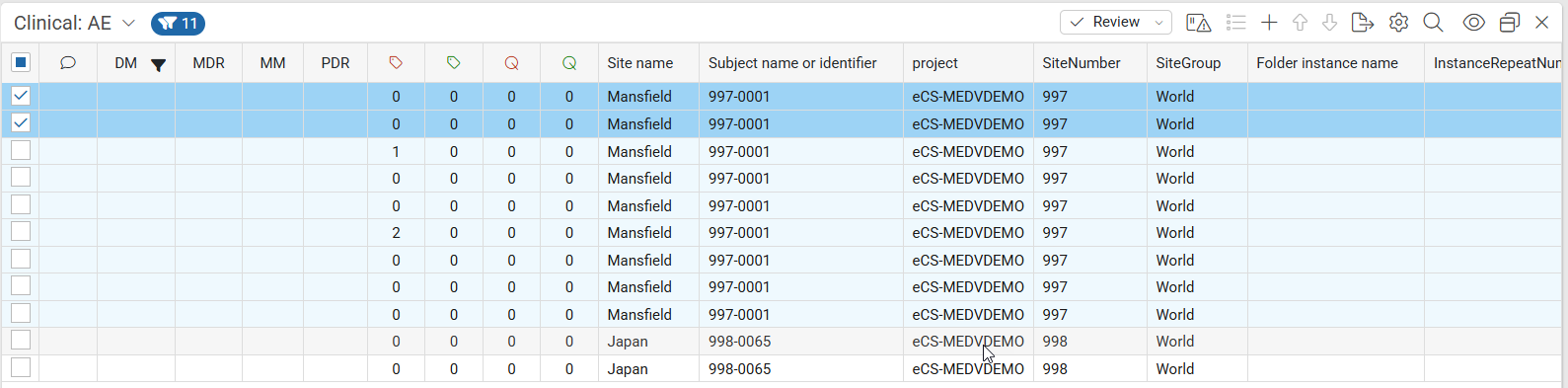Image resolution: width=1568 pixels, height=388 pixels.
Task: Click the InstanceRepeatNumber column header
Action: pos(1497,63)
